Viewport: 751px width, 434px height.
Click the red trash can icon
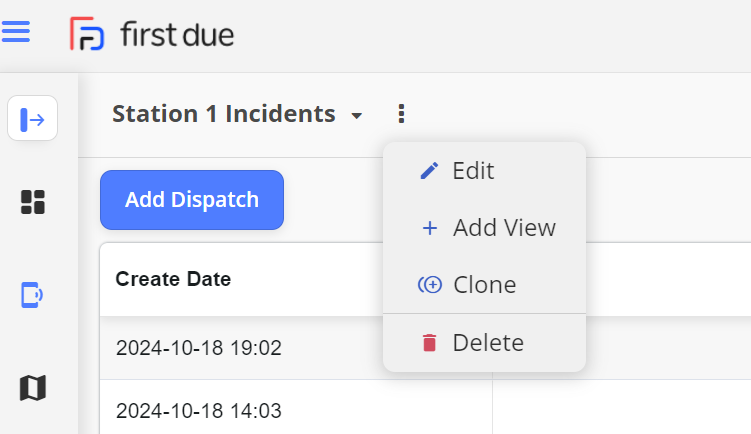point(430,343)
